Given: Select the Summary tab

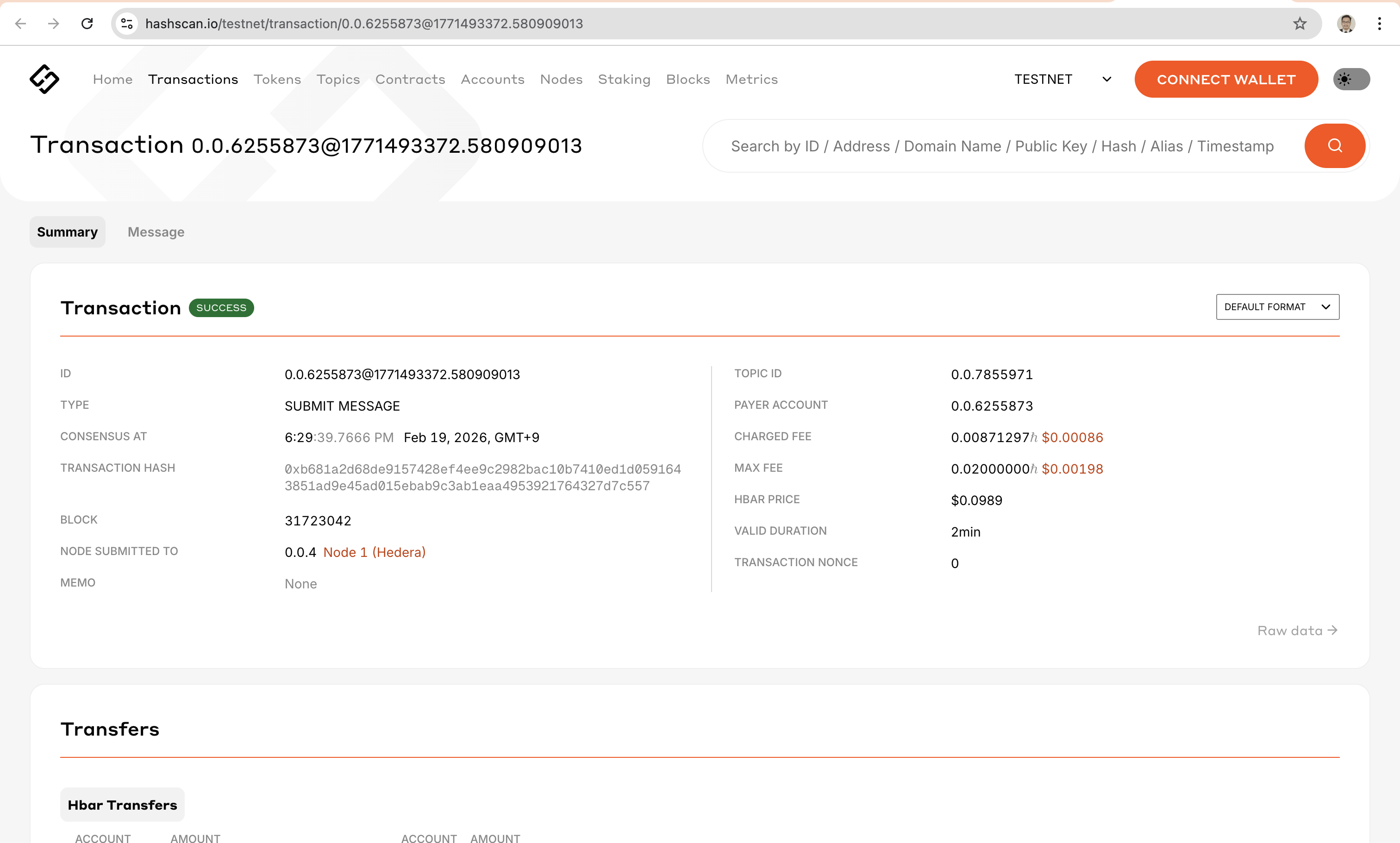Looking at the screenshot, I should pos(67,232).
